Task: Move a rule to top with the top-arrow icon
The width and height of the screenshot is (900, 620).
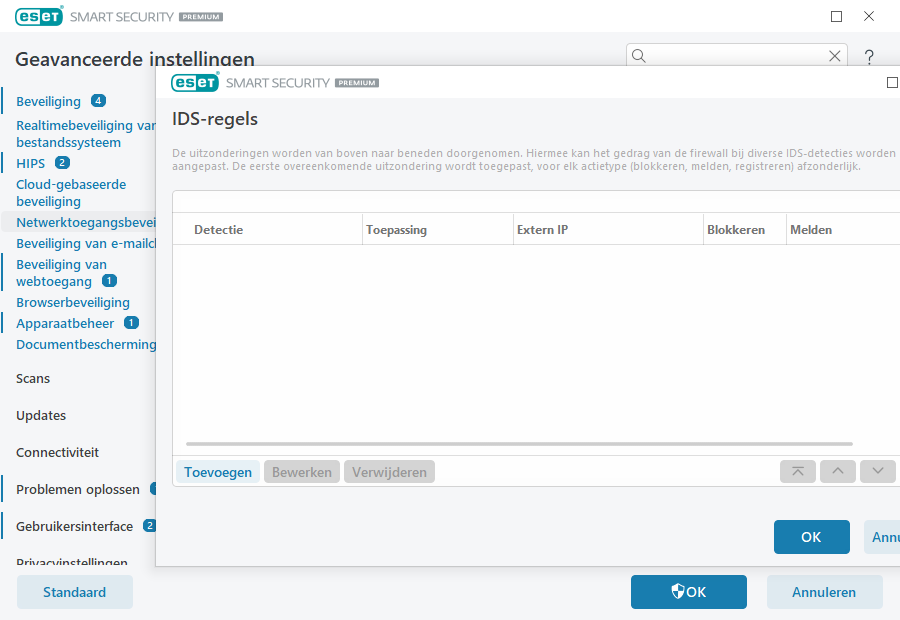Action: (797, 471)
